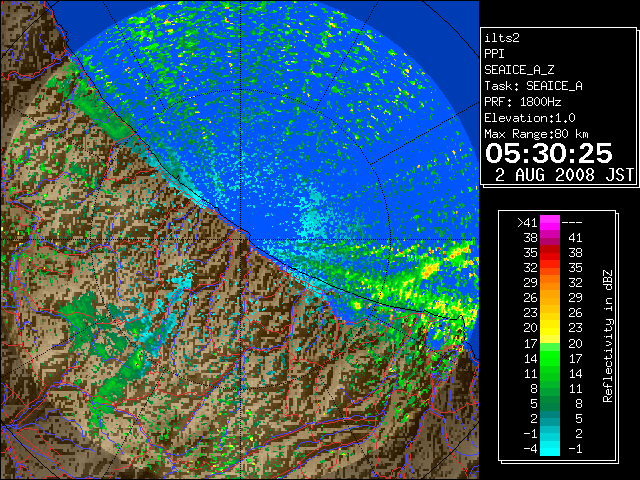Select the 'SEAICE_A_Z' product name

(519, 70)
